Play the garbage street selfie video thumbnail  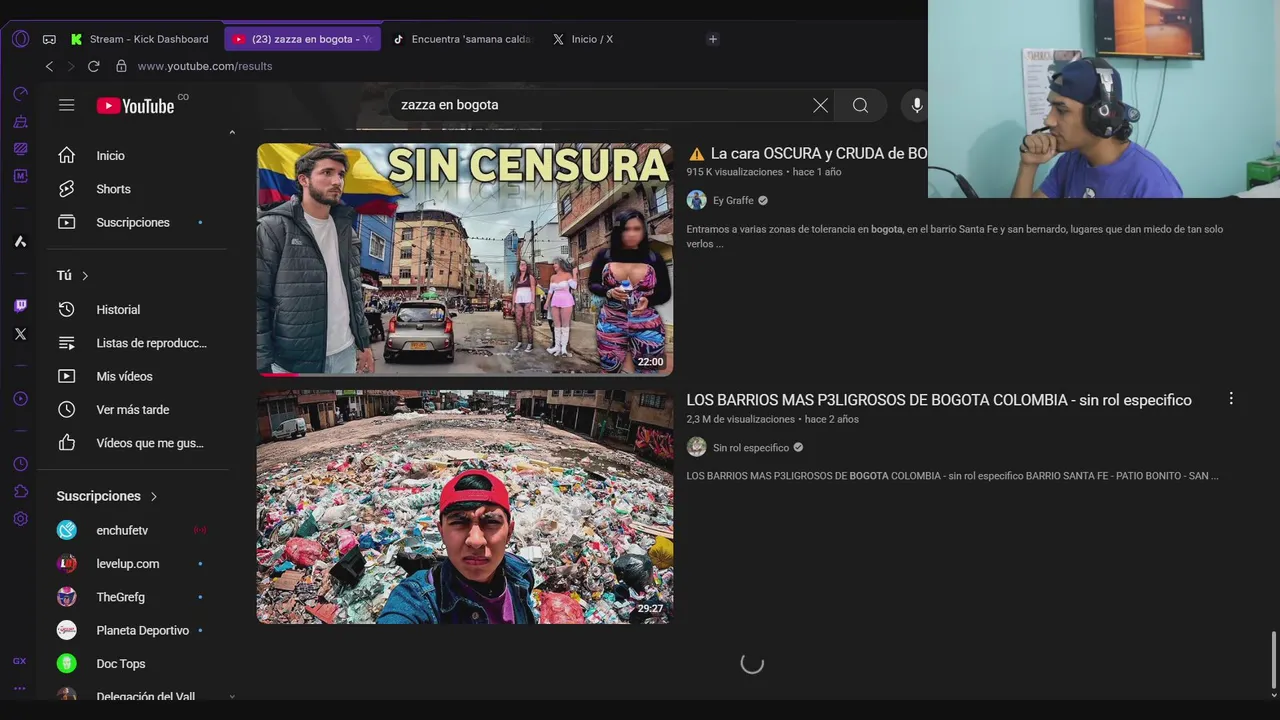point(465,507)
